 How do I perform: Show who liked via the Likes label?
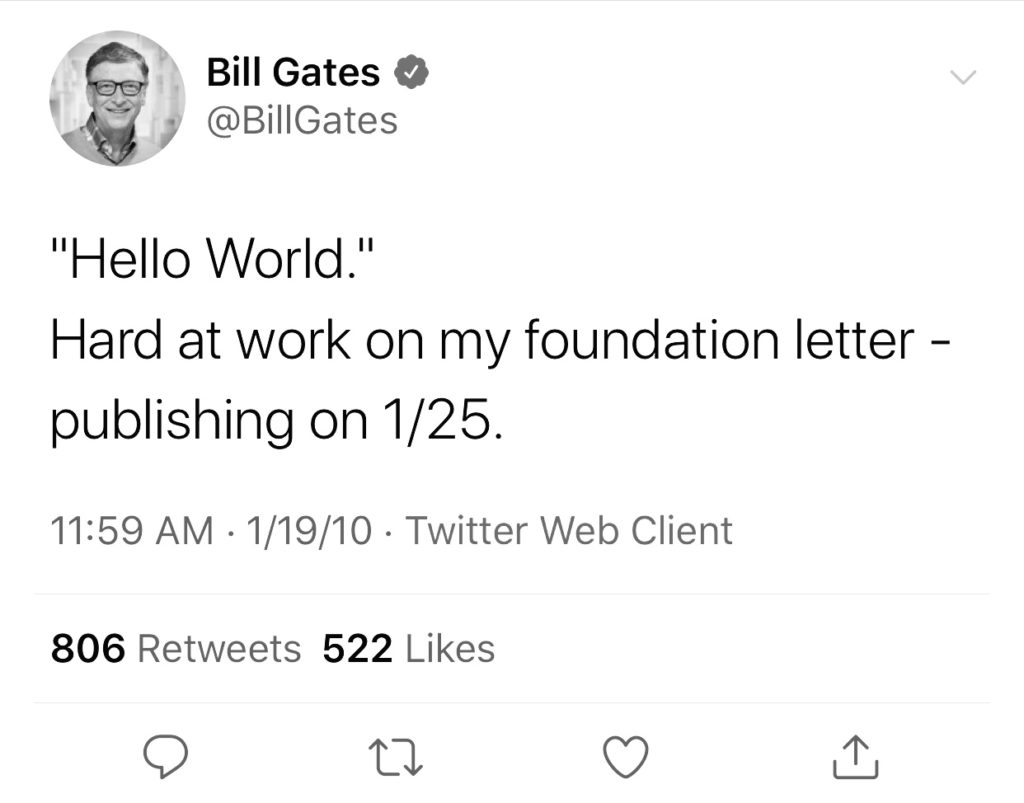click(449, 649)
